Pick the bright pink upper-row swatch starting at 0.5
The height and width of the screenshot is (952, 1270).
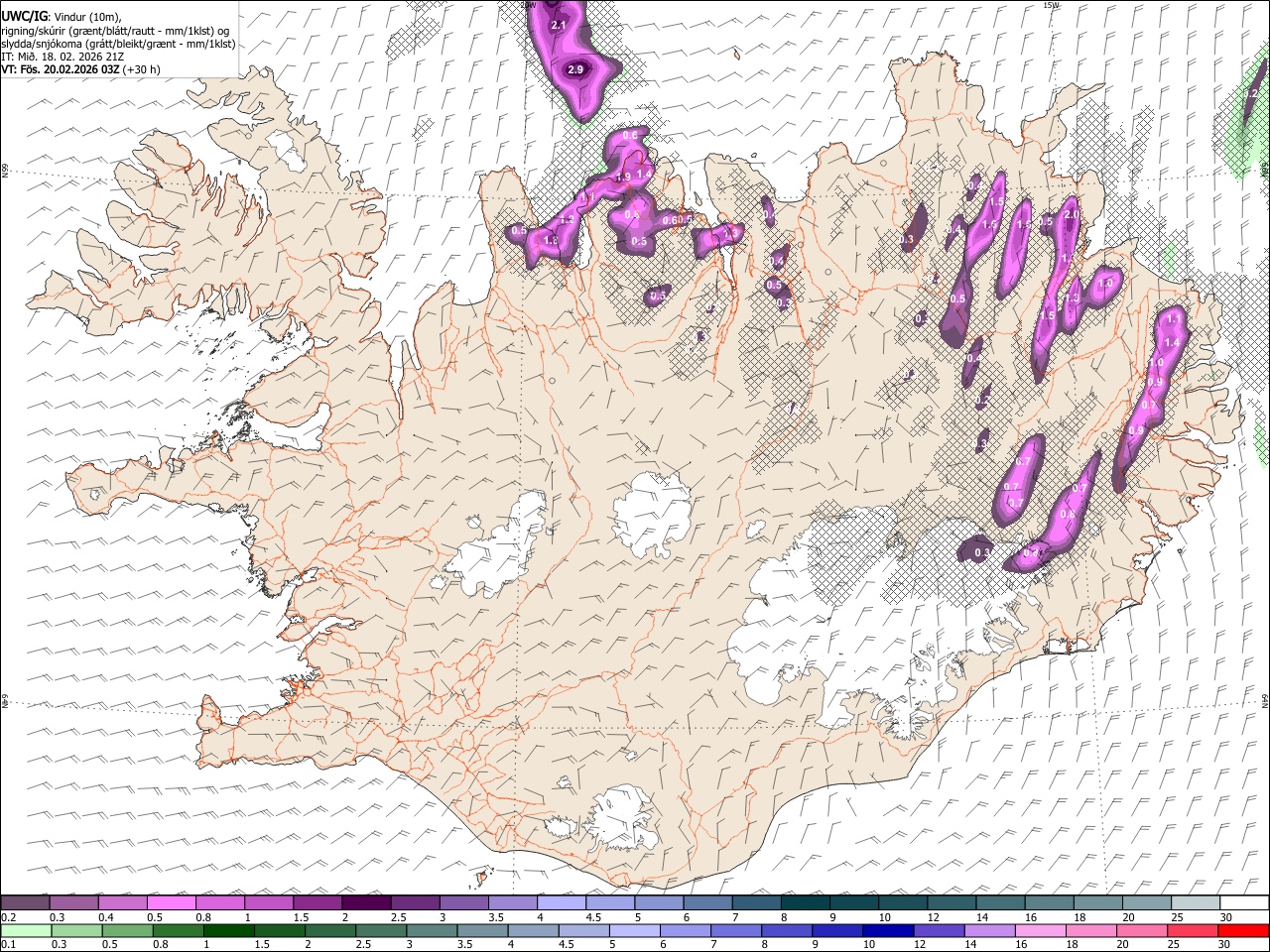coord(172,902)
